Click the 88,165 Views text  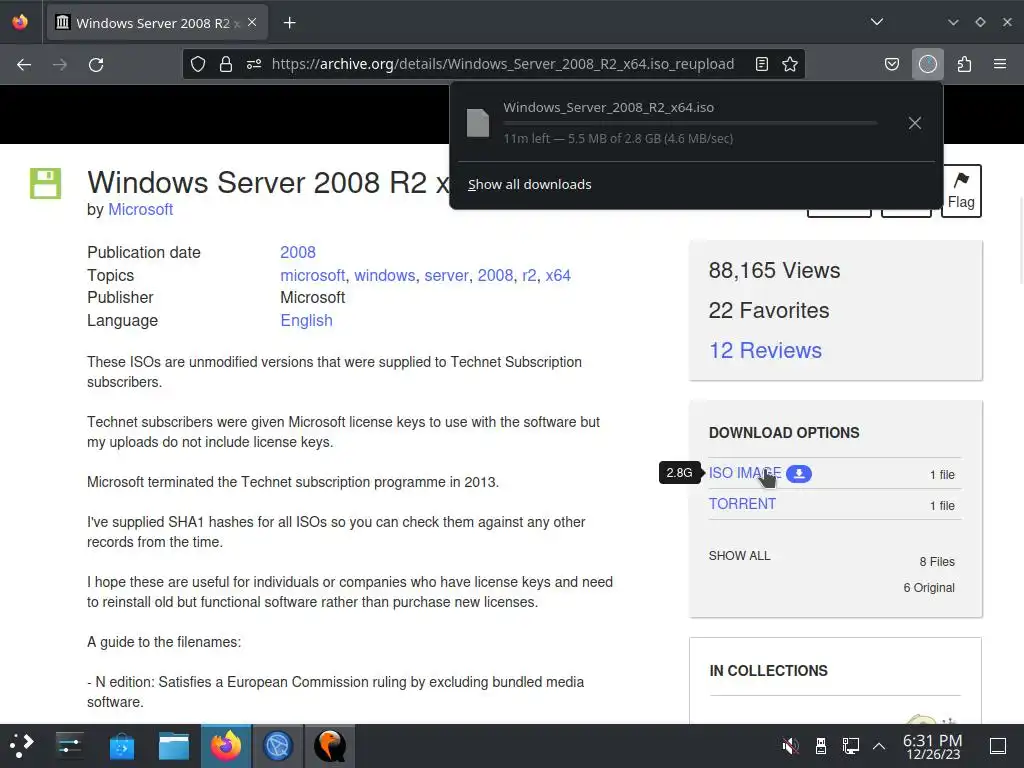[x=775, y=270]
